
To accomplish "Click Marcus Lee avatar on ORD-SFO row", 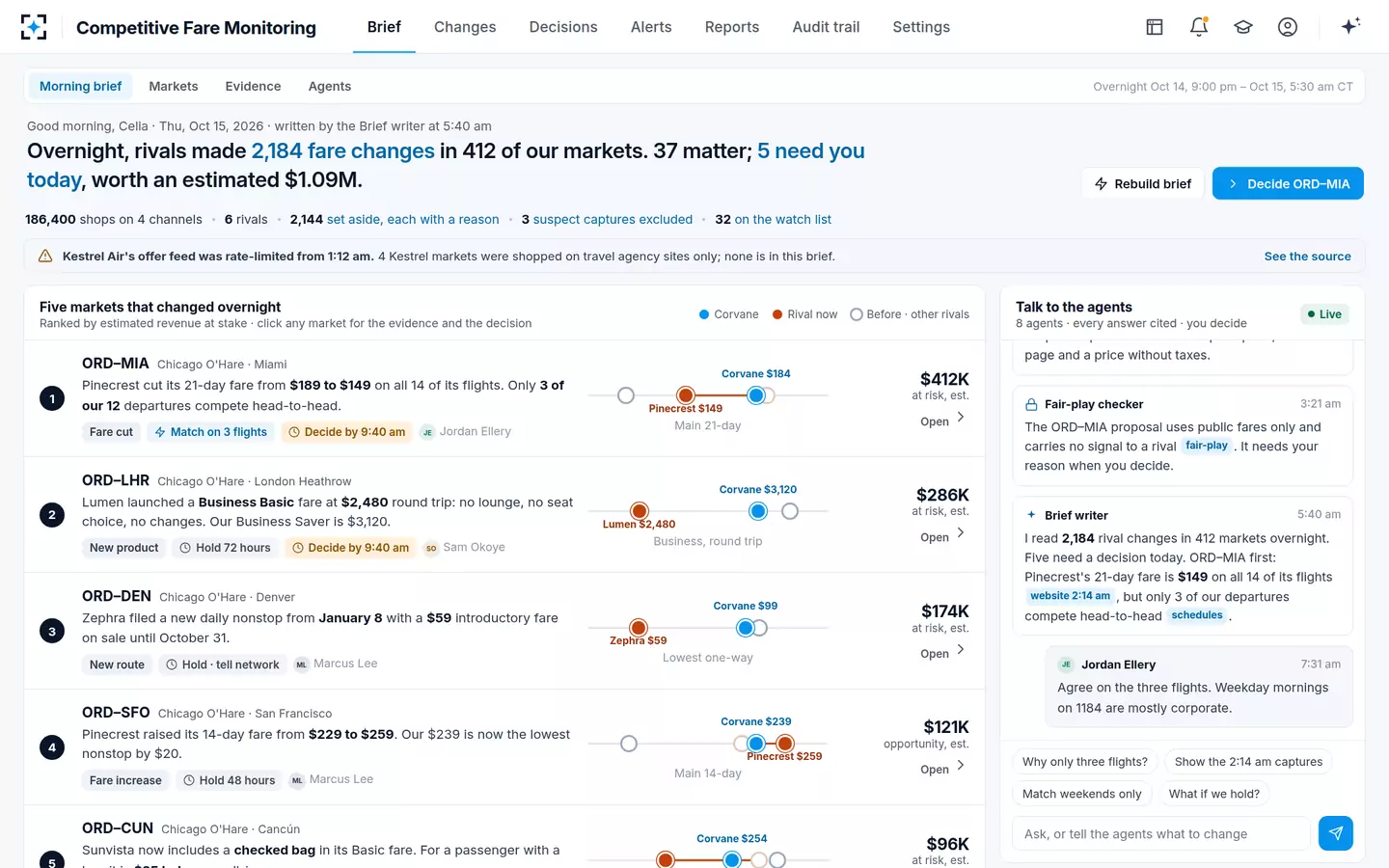I will (297, 780).
